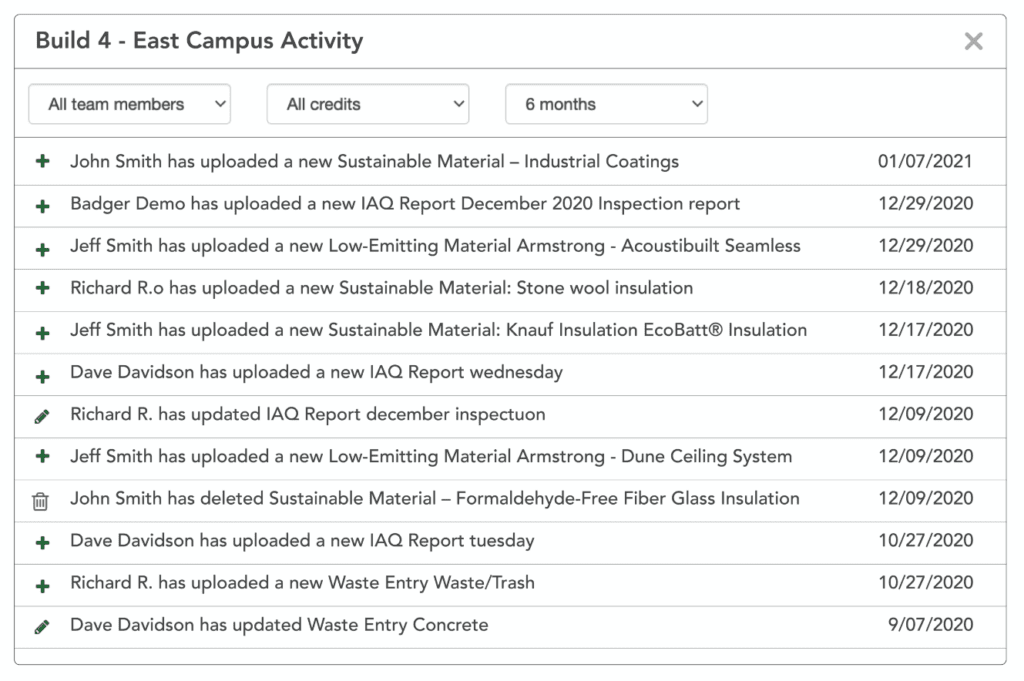Open the 6 months time range dropdown
Viewport: 1024px width, 681px height.
pos(606,104)
